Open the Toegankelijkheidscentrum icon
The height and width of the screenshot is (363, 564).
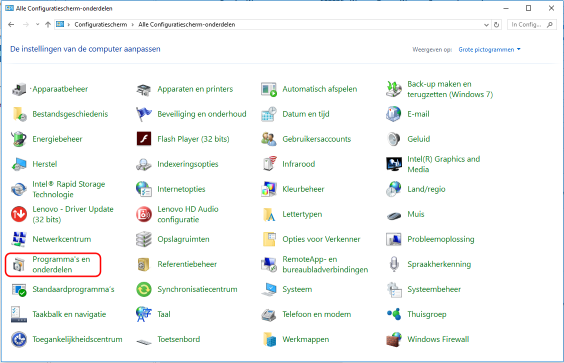tap(19, 339)
